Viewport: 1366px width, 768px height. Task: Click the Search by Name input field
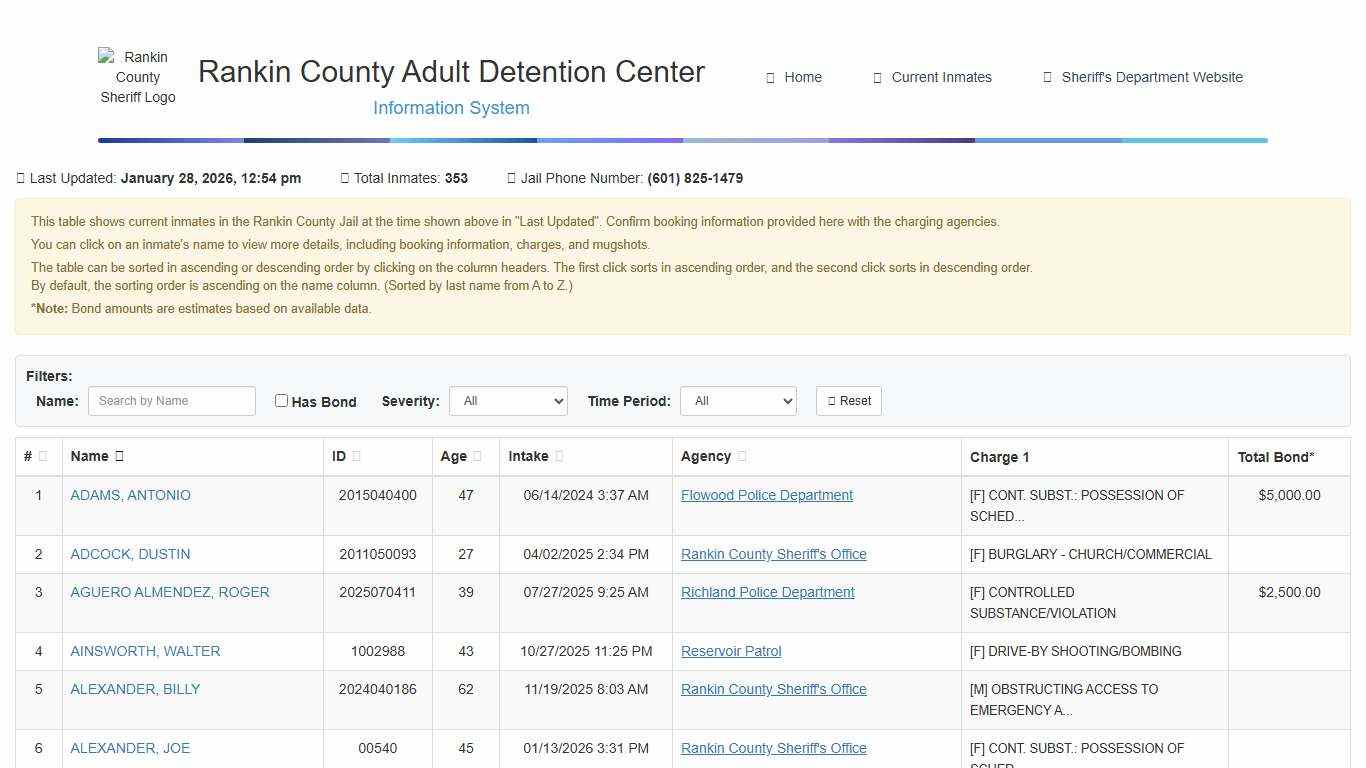coord(171,400)
